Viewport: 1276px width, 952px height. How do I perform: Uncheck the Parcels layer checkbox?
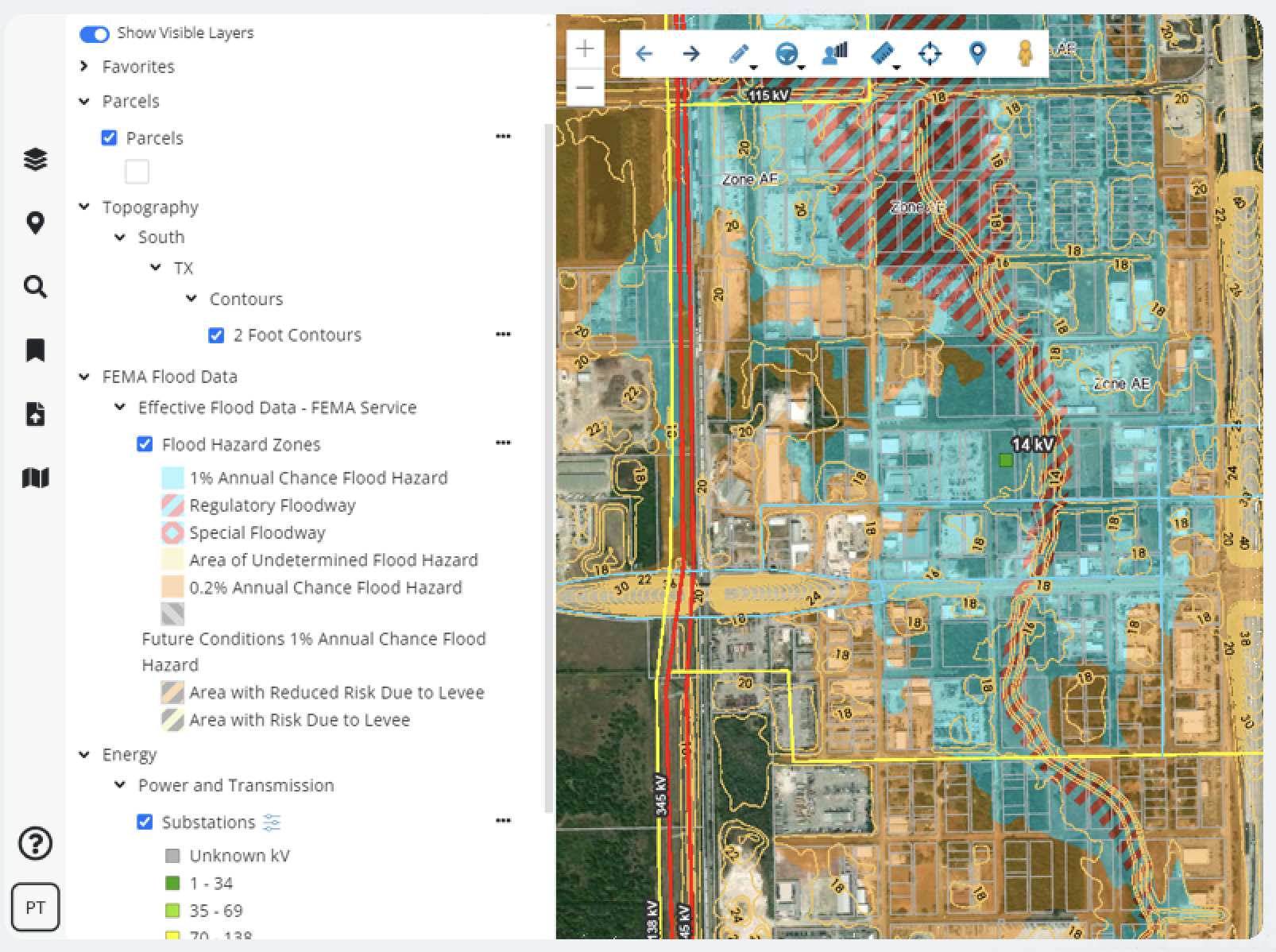[x=109, y=137]
